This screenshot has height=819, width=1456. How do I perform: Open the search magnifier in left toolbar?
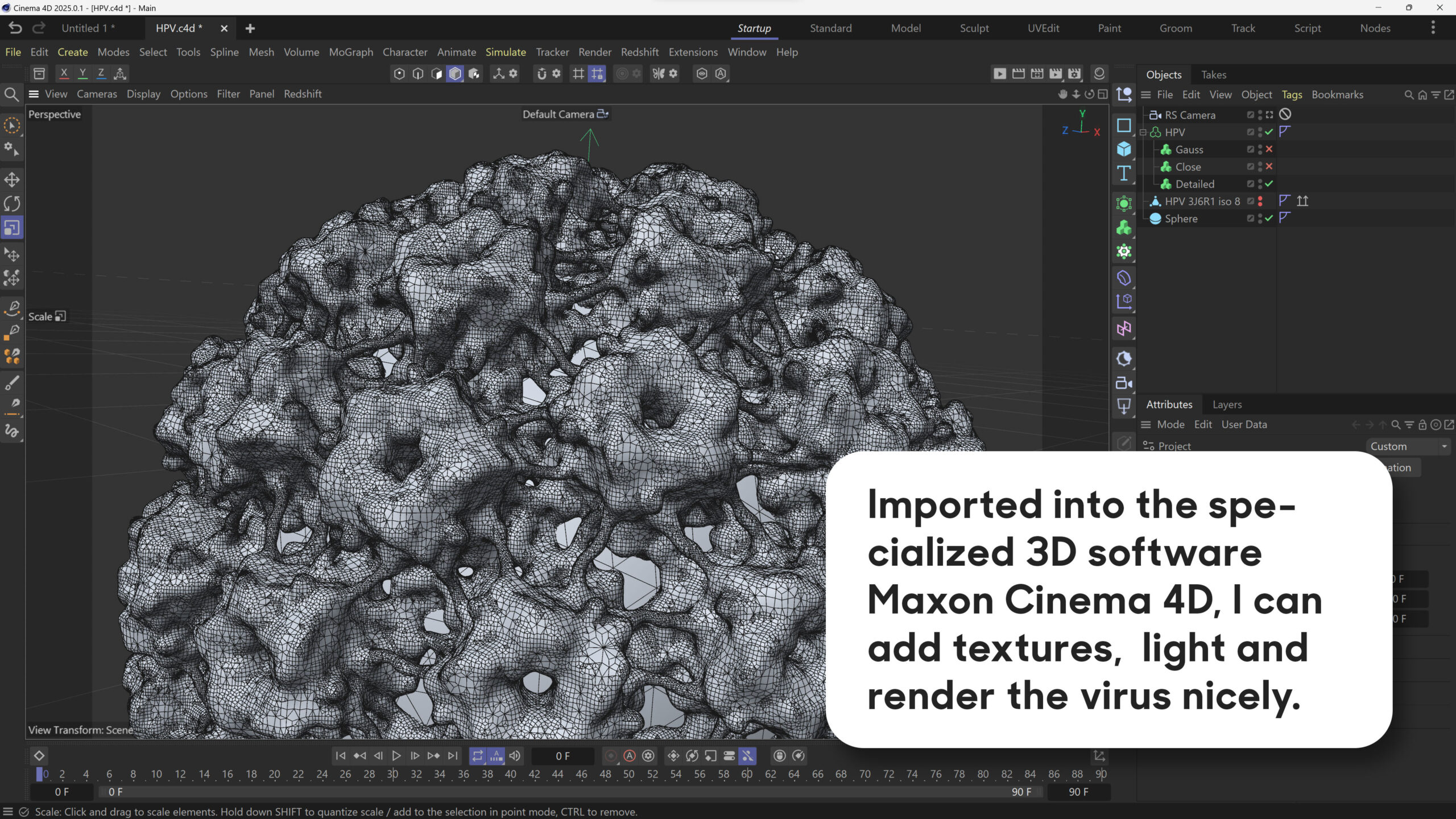click(x=11, y=94)
